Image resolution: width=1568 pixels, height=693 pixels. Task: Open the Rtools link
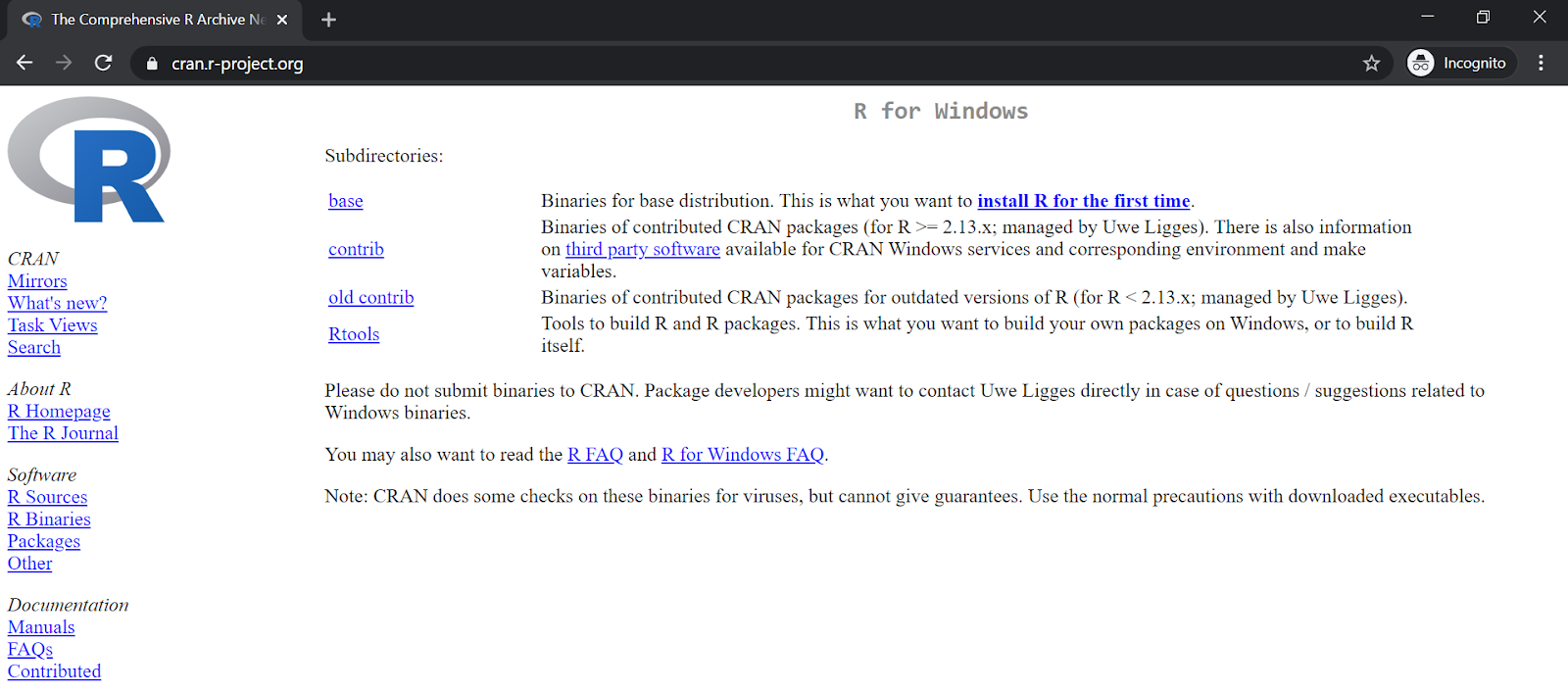pyautogui.click(x=354, y=334)
